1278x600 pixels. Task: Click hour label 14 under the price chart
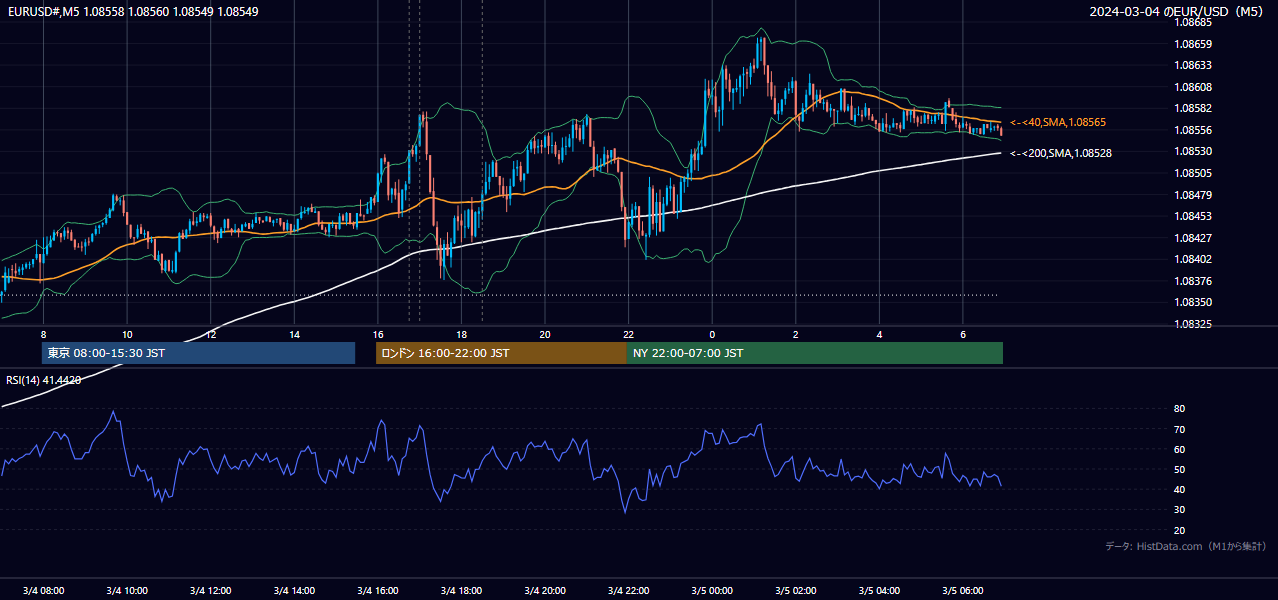pos(294,334)
